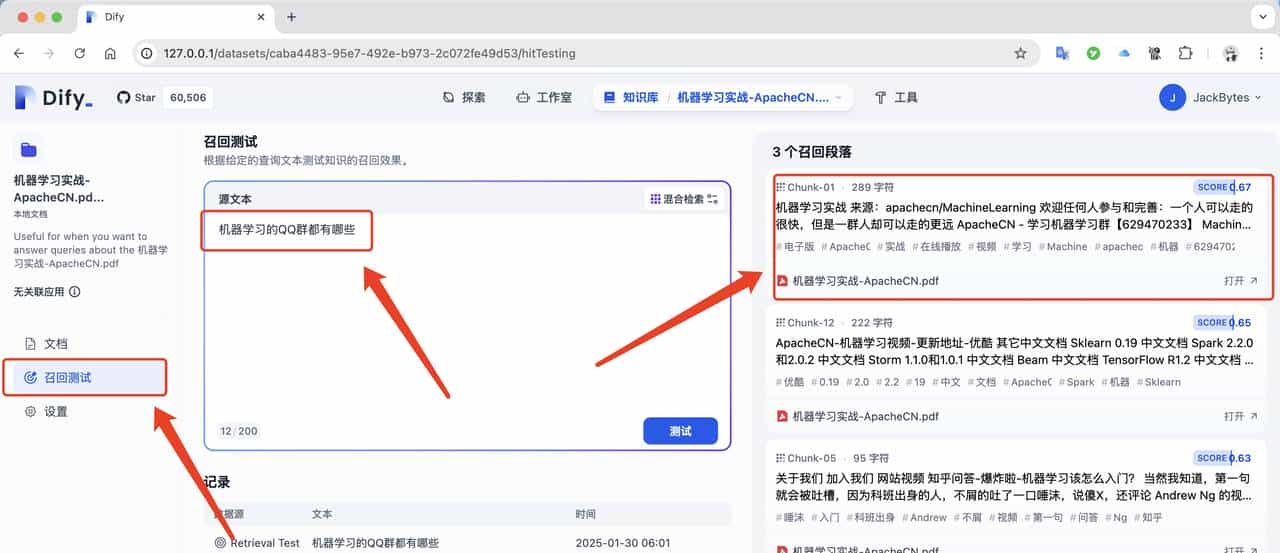Click the #TensorFlow-adjacent #Spark tag in Chunk-12

(1077, 382)
